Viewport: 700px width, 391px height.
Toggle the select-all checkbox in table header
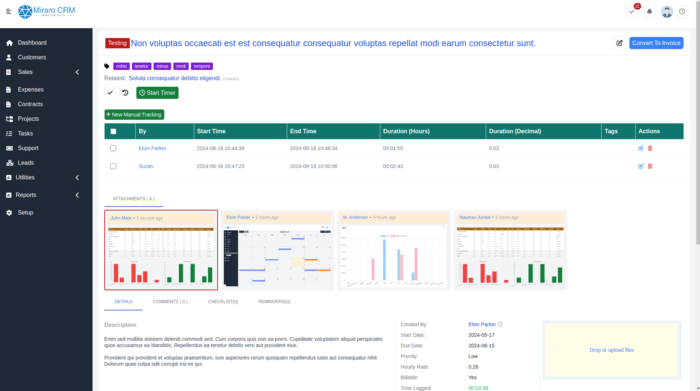click(x=113, y=131)
